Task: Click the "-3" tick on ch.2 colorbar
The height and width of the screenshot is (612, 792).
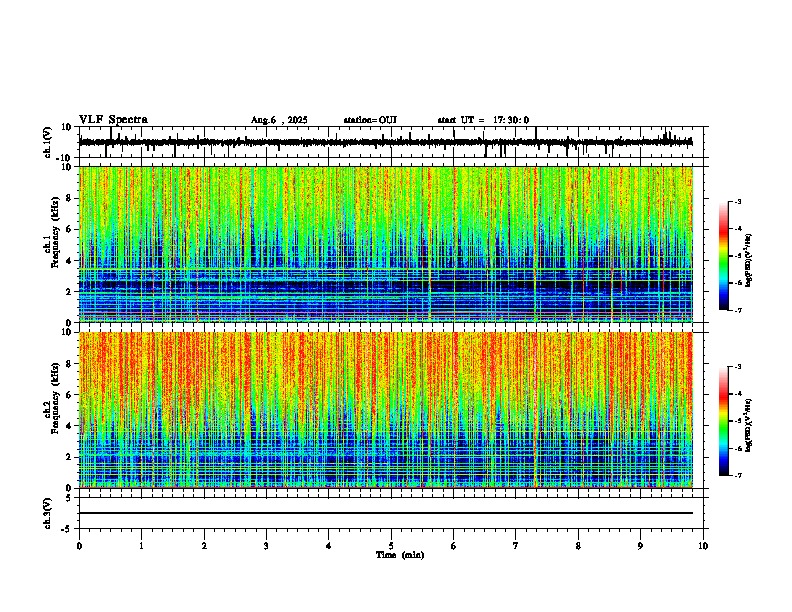Action: pos(738,367)
